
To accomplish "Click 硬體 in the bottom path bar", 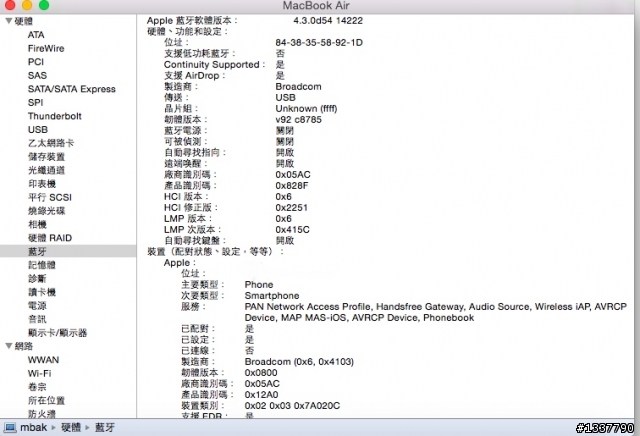I will pyautogui.click(x=71, y=427).
